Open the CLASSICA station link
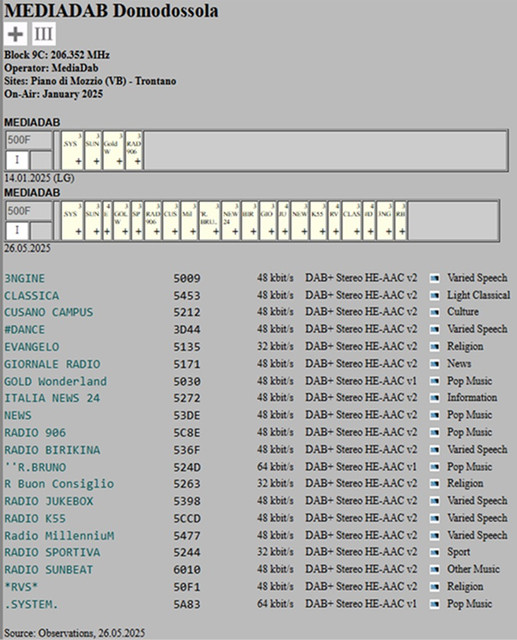Image resolution: width=517 pixels, height=640 pixels. (x=31, y=296)
